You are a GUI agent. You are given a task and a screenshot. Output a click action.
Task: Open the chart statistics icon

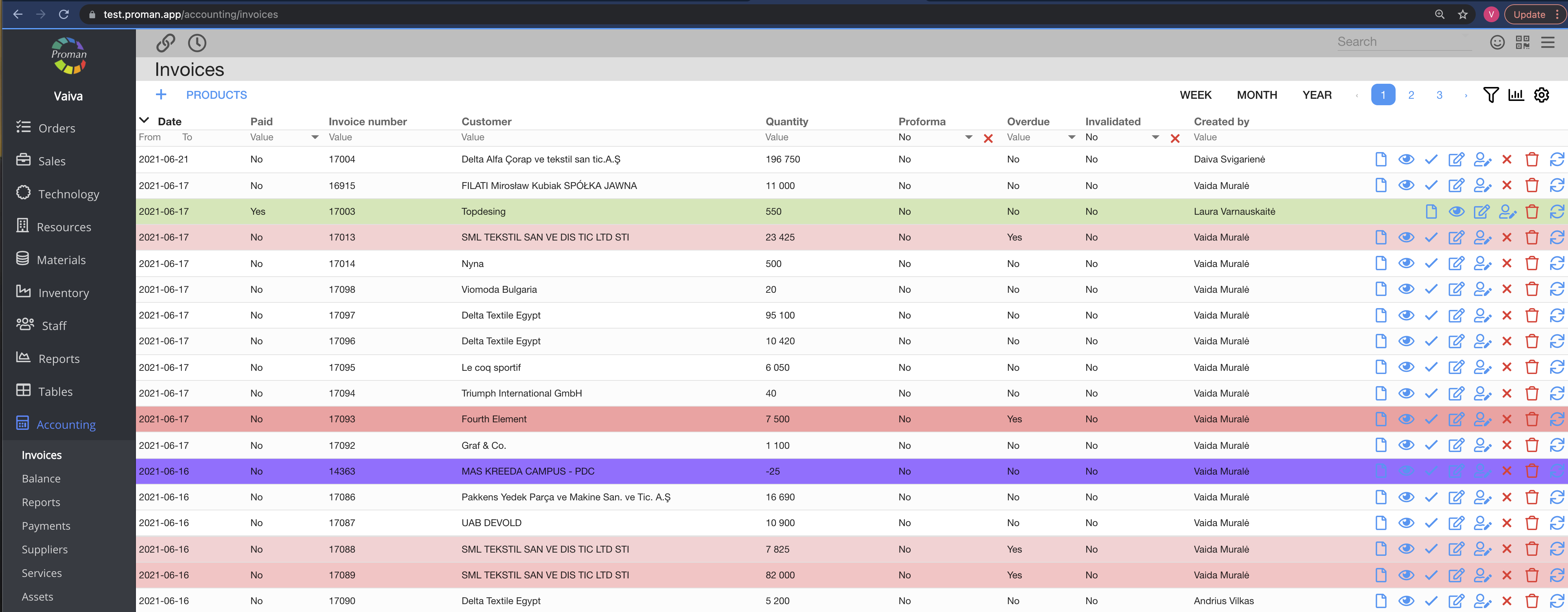click(x=1516, y=95)
